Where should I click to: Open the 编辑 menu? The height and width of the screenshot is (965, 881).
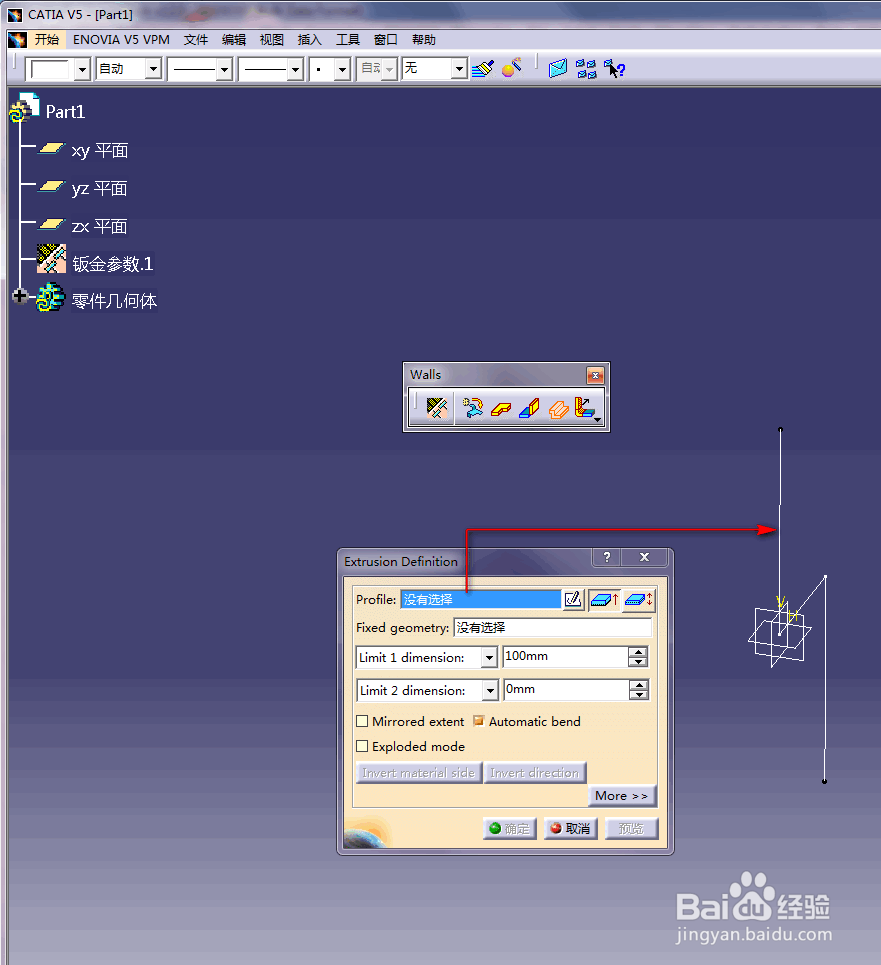(x=234, y=39)
